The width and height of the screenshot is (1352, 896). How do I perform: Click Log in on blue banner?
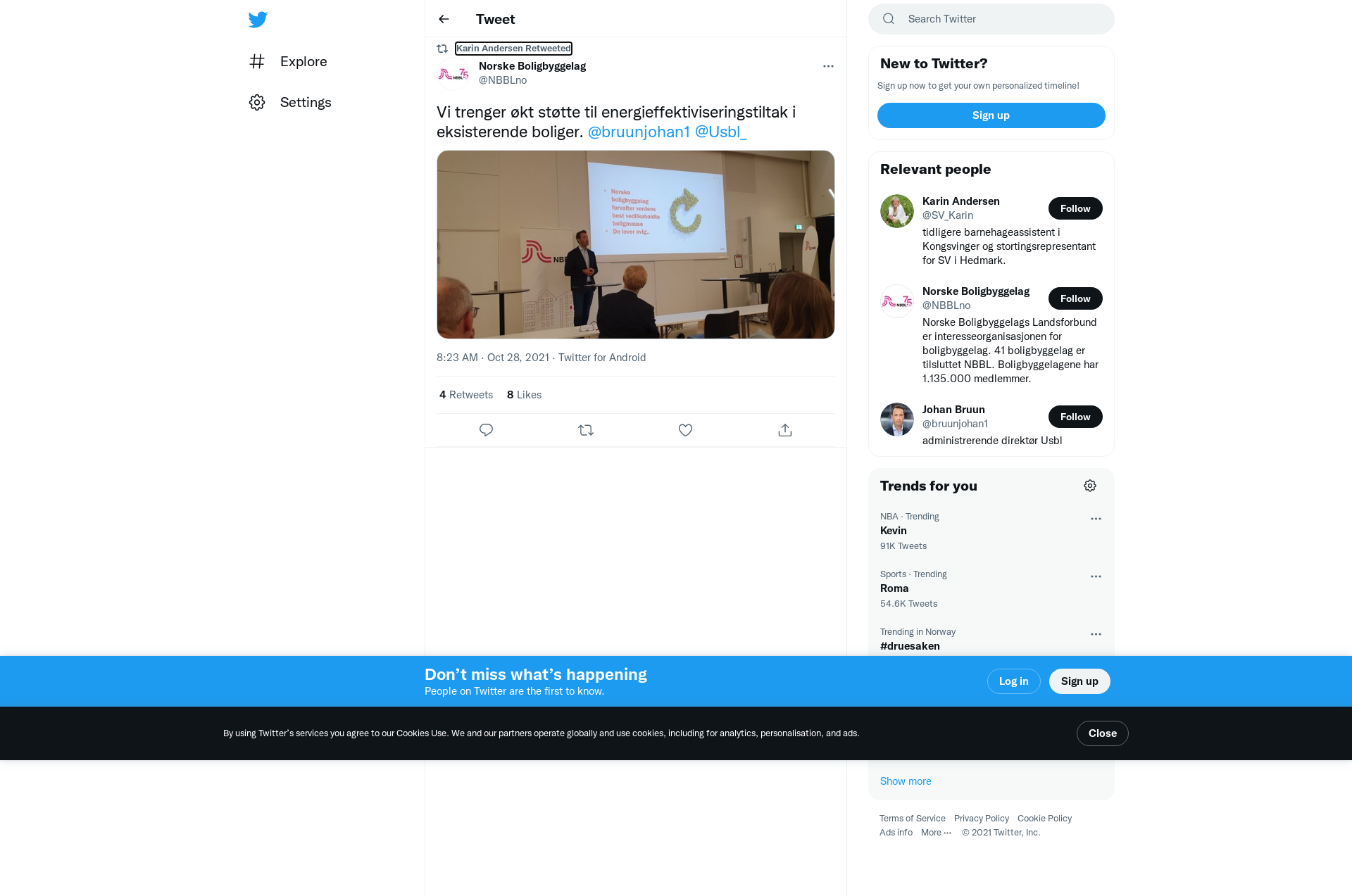coord(1013,681)
